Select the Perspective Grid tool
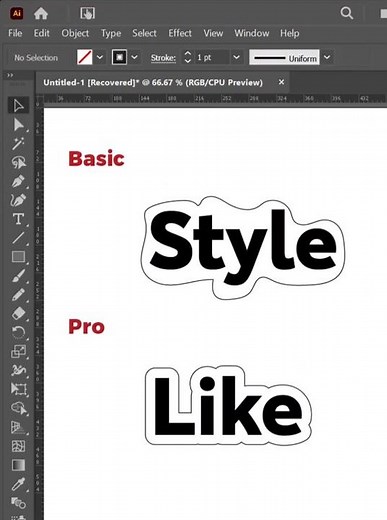The height and width of the screenshot is (520, 387). (x=18, y=427)
